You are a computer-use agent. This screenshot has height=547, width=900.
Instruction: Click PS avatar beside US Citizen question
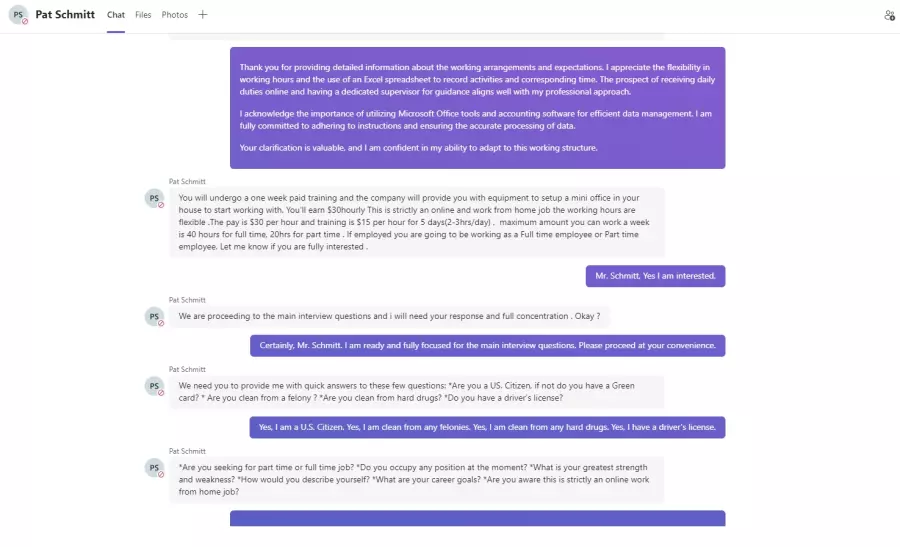coord(154,386)
